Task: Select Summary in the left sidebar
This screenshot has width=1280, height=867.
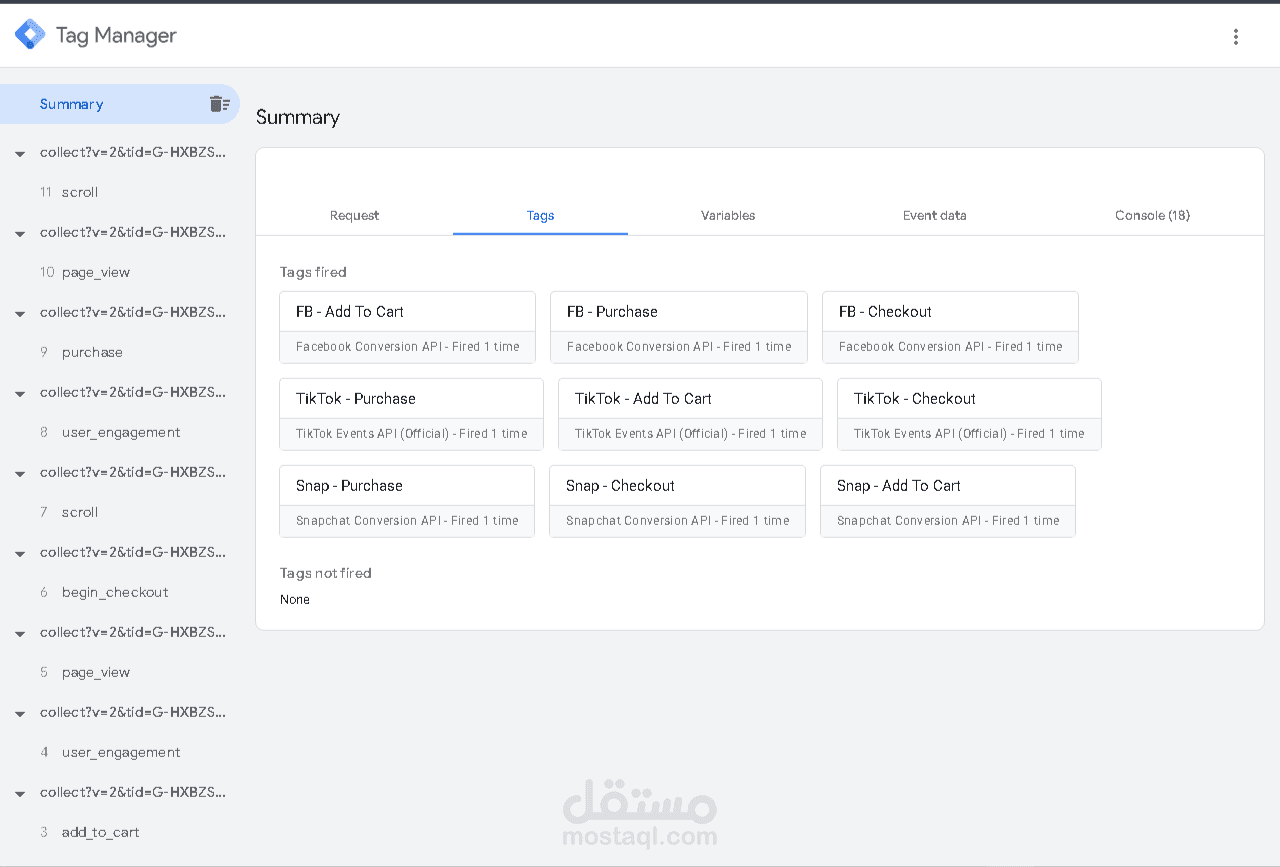Action: click(x=120, y=104)
